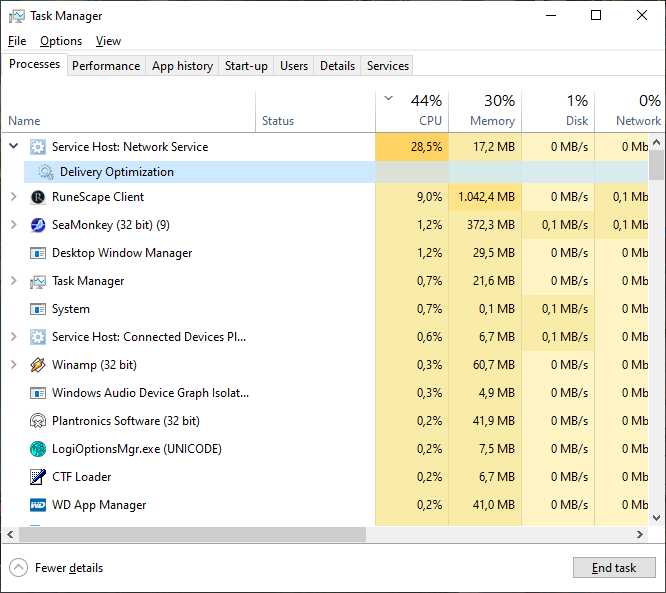
Task: Click the Fewer details link
Action: [x=69, y=568]
